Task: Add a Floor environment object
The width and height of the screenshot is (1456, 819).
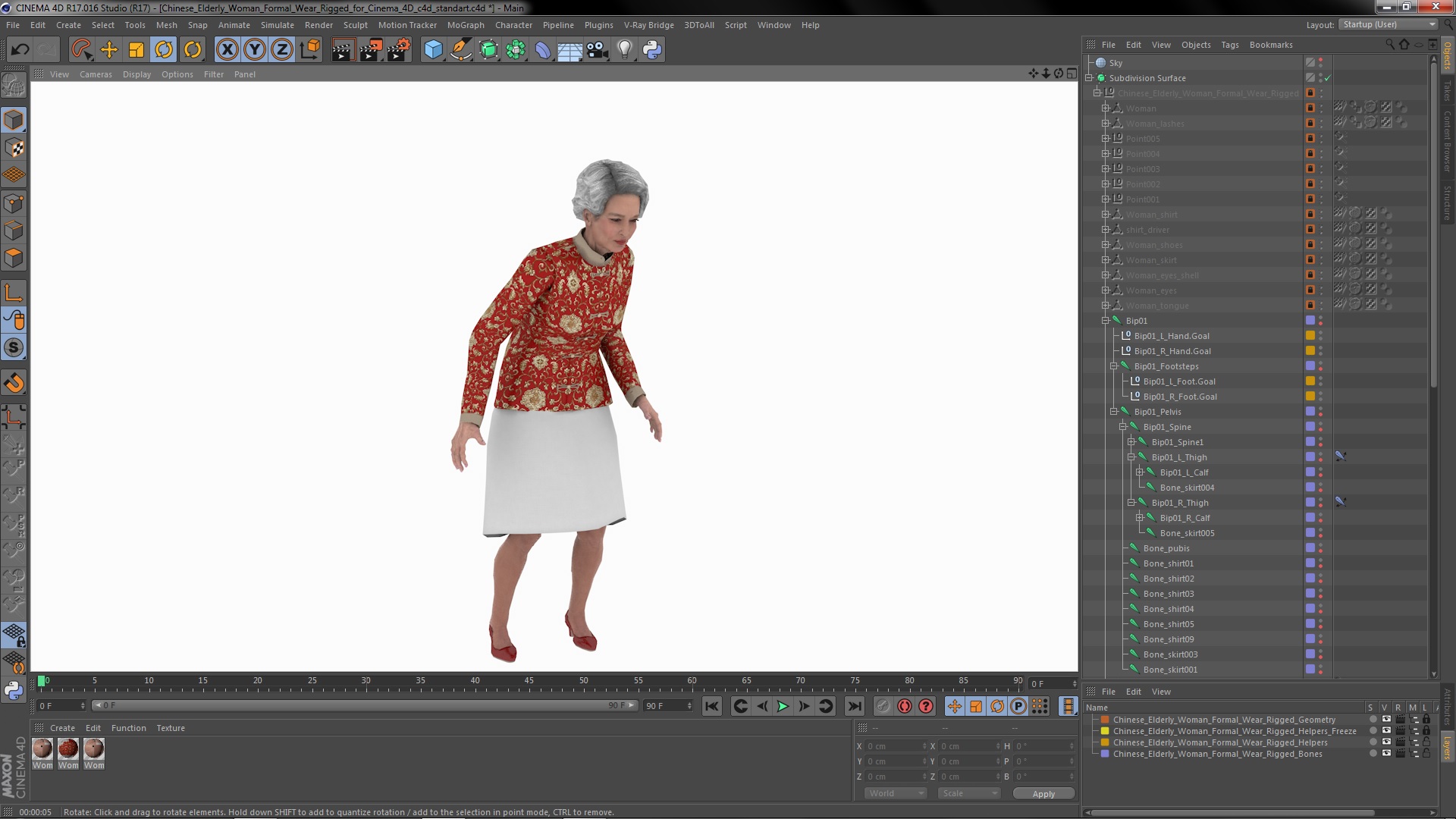Action: 570,50
